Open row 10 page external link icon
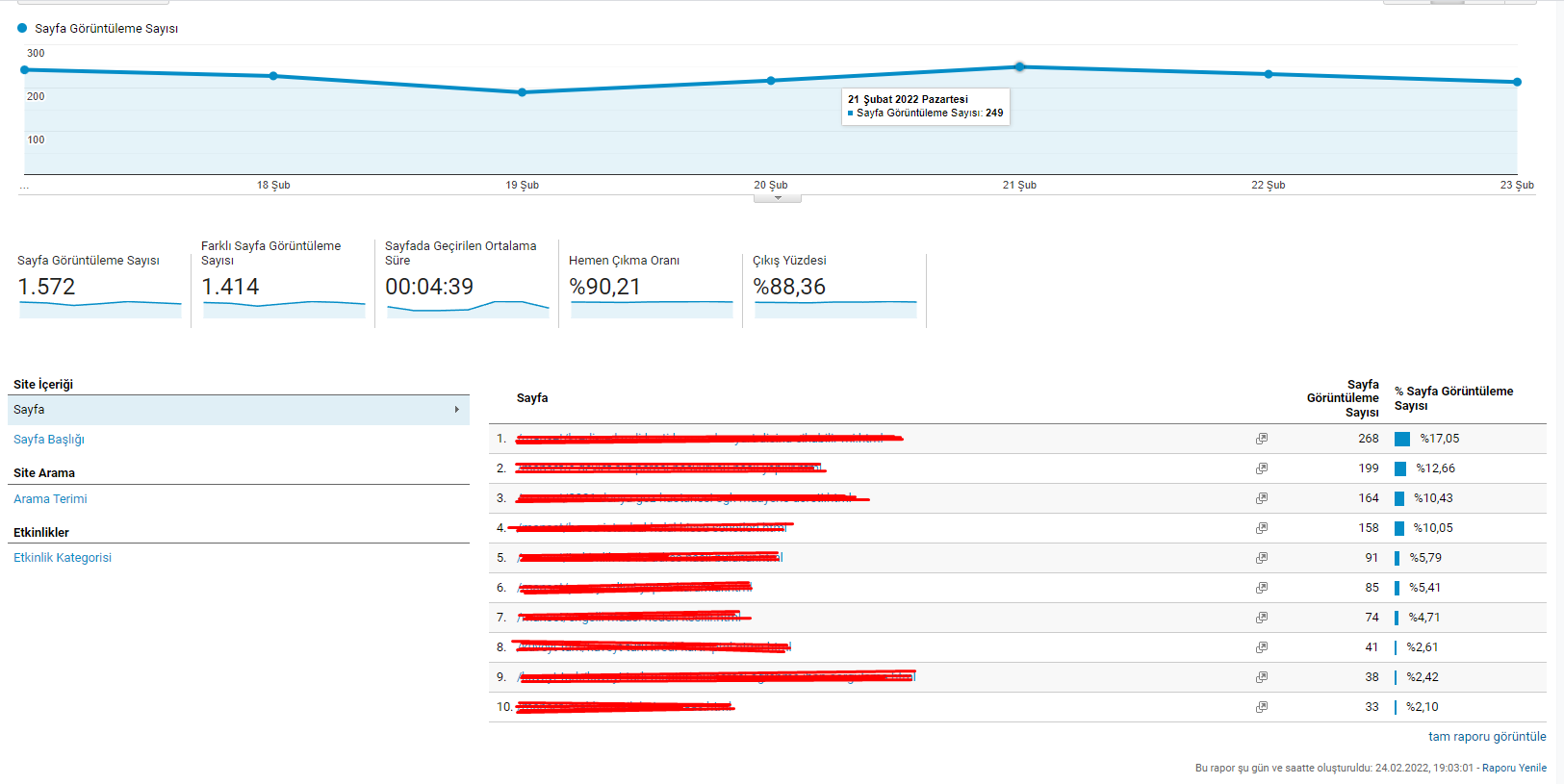1564x784 pixels. tap(1261, 707)
